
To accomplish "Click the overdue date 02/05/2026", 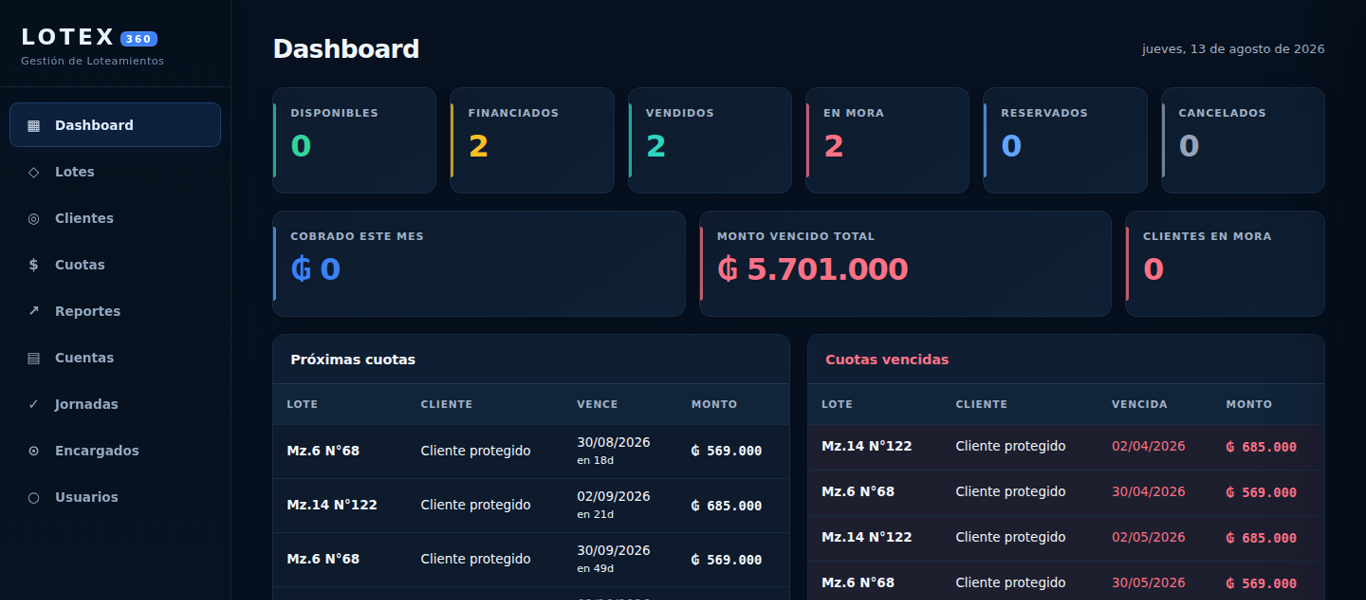I will pyautogui.click(x=1148, y=537).
